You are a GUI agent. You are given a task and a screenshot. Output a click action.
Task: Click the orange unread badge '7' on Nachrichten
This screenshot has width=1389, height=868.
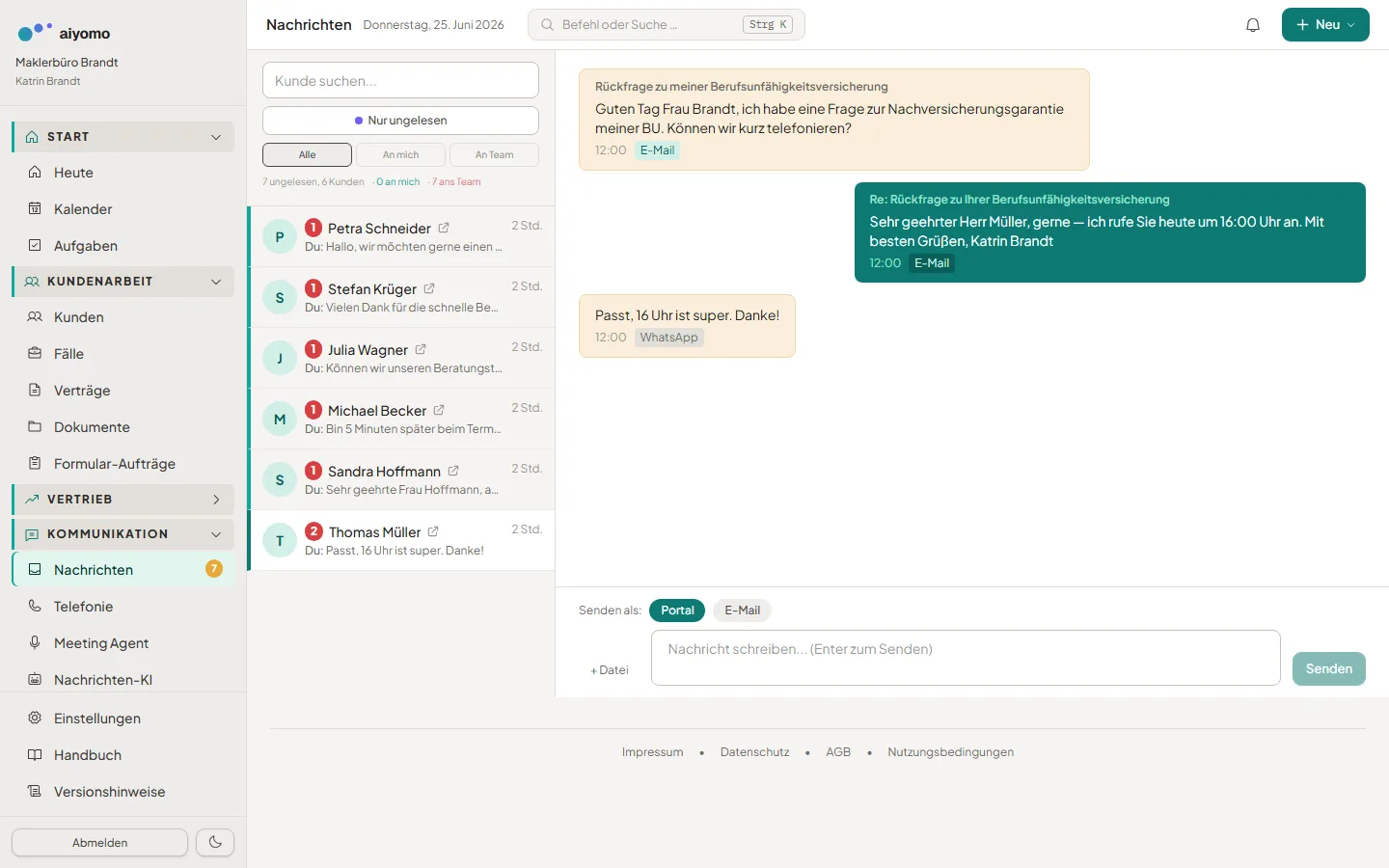tap(214, 569)
